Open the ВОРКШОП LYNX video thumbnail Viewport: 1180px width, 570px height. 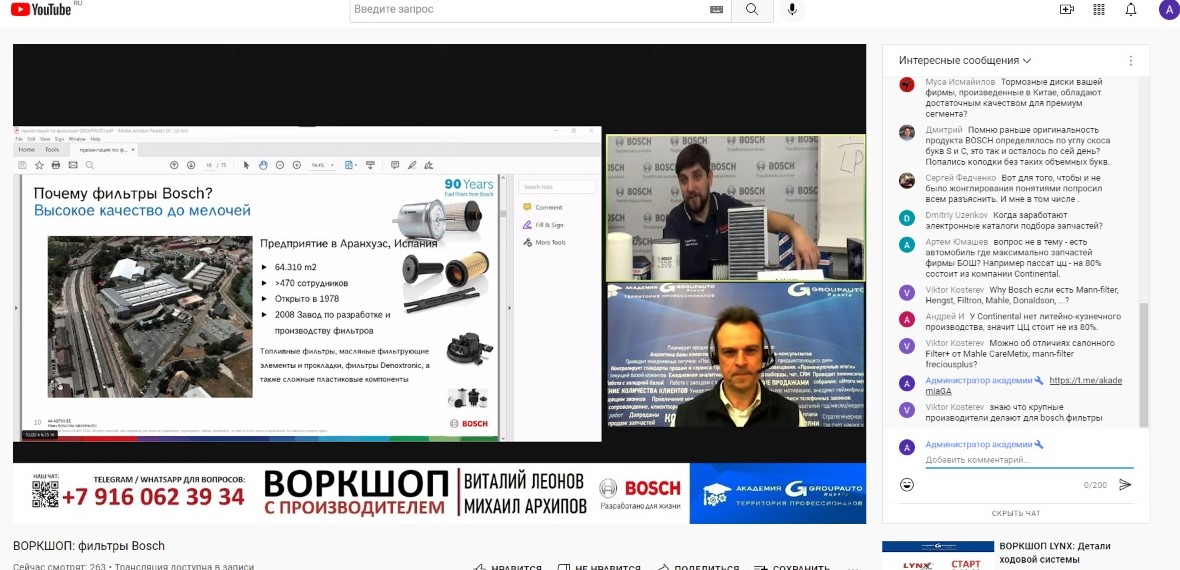[x=938, y=555]
